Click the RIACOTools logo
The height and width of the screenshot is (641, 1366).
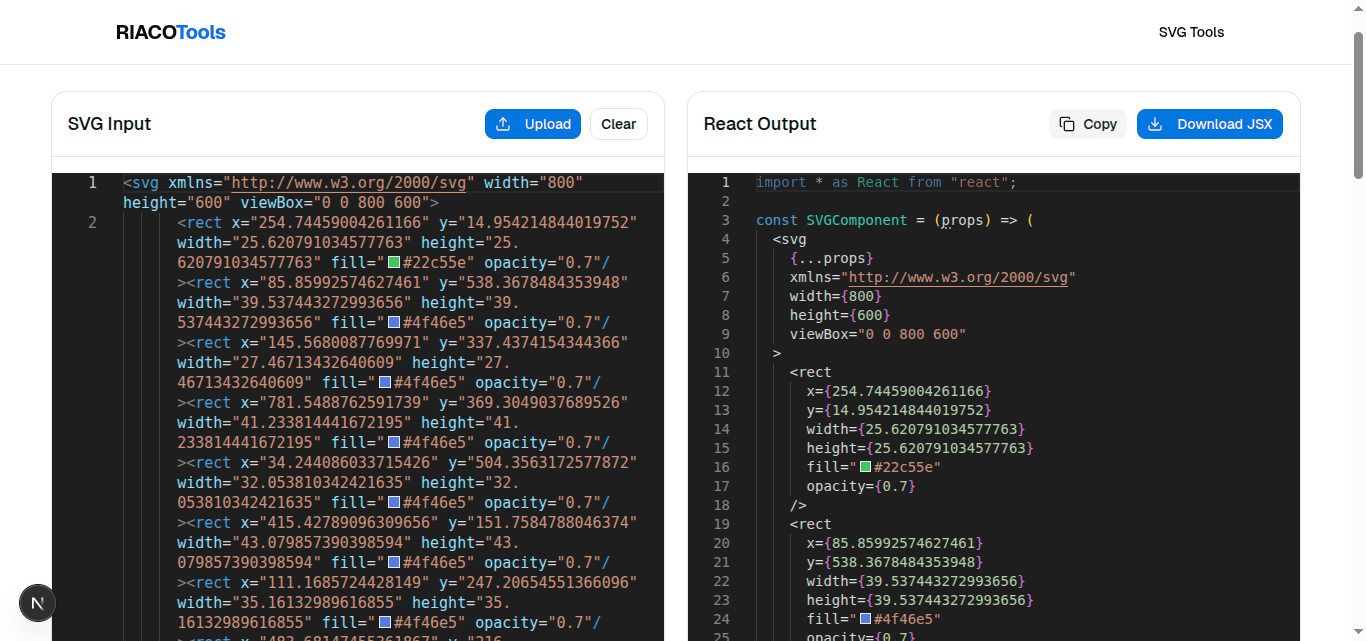click(171, 32)
